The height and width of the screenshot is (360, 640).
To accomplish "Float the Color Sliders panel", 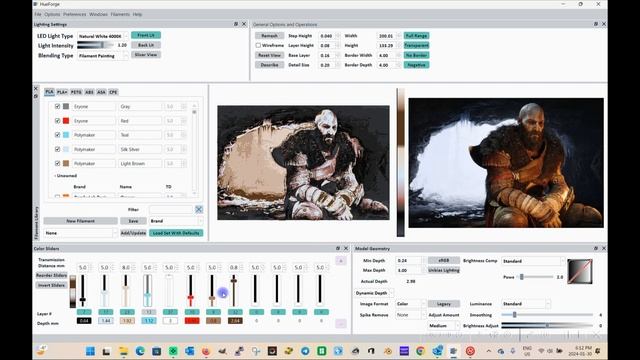I will (338, 248).
